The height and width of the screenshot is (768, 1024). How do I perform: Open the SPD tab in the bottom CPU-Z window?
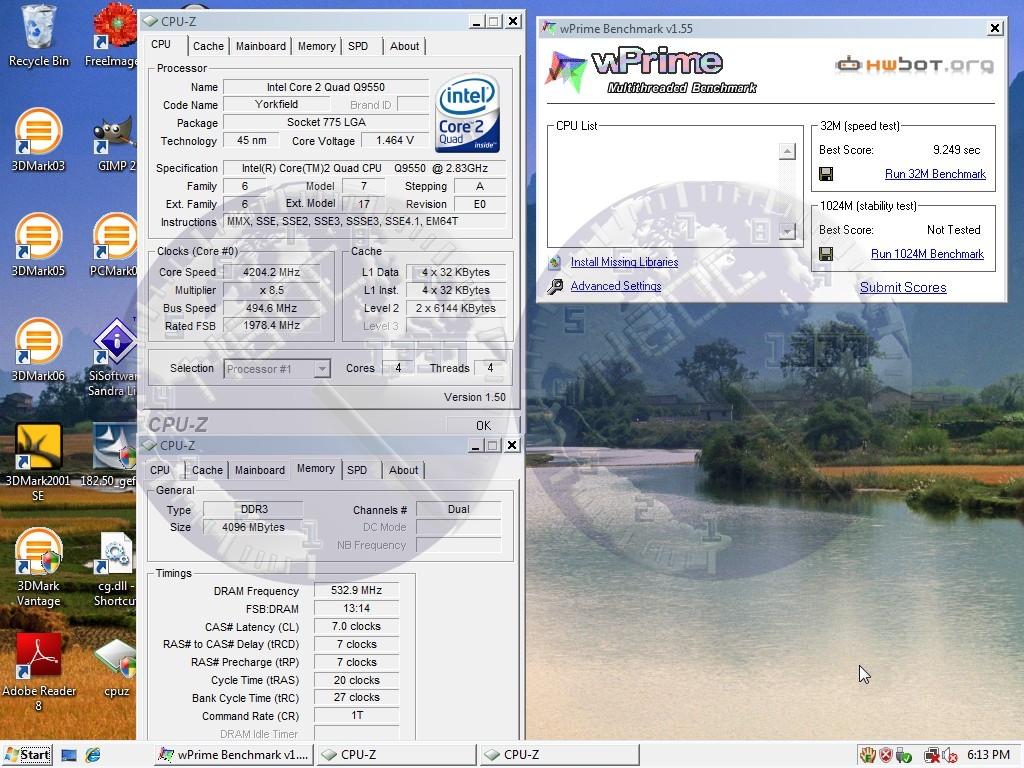(357, 470)
